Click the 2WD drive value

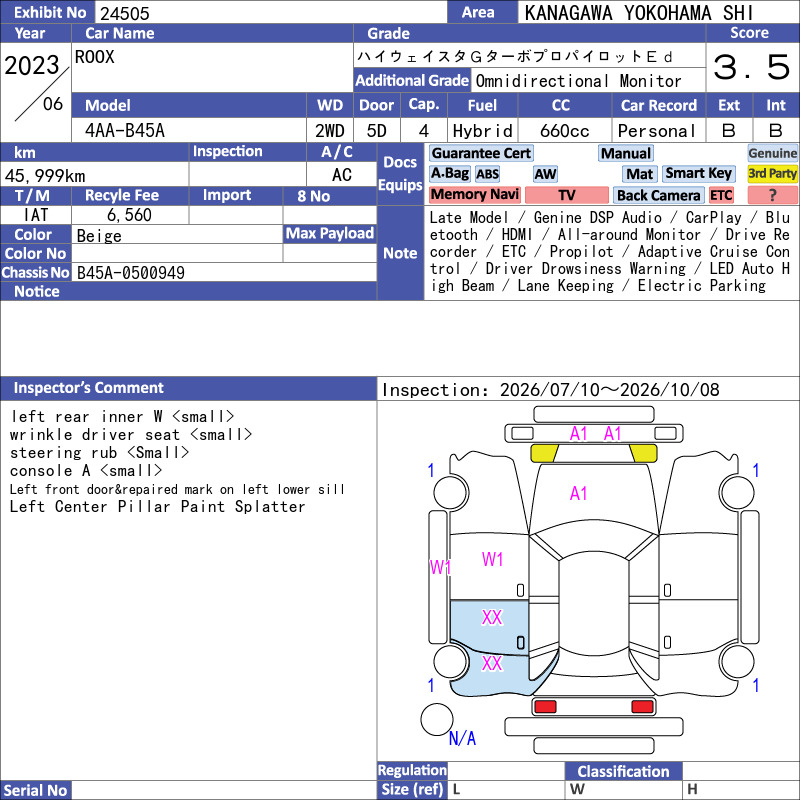330,131
